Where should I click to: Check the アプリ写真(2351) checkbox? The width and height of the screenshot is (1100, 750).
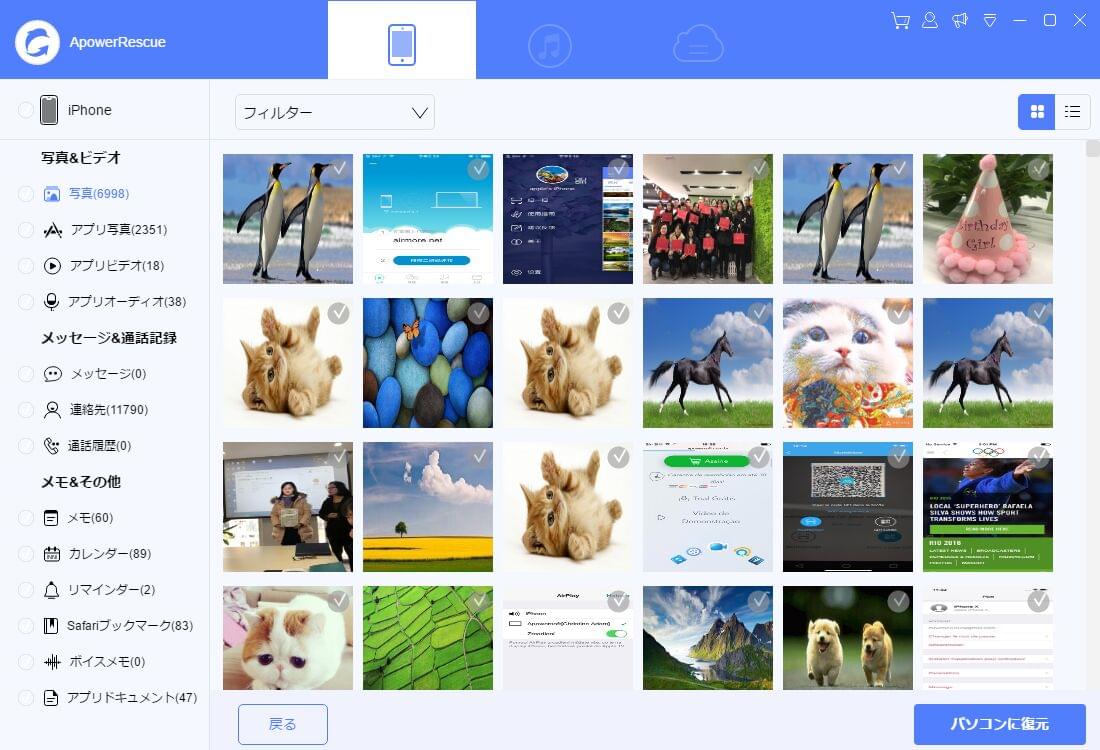click(26, 230)
